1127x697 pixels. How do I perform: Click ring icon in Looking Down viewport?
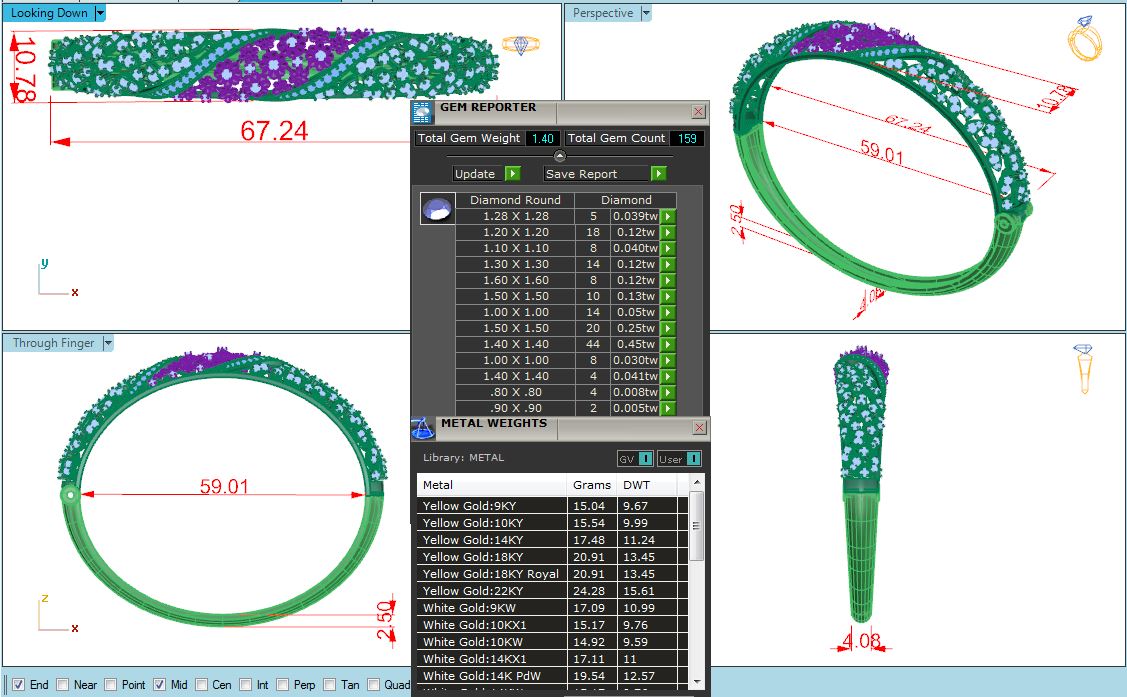520,45
